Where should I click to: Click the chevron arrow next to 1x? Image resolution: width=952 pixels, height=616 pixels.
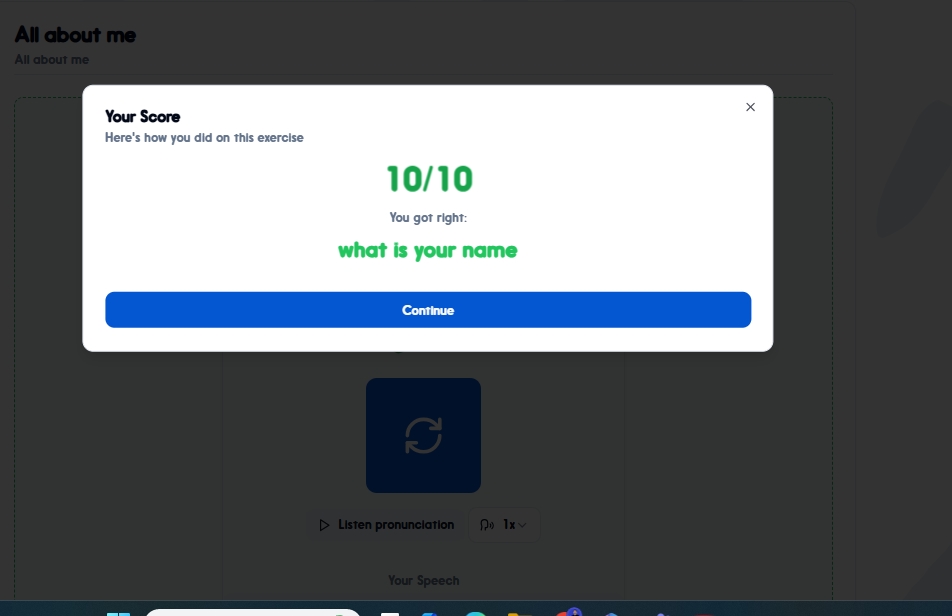[x=522, y=525]
